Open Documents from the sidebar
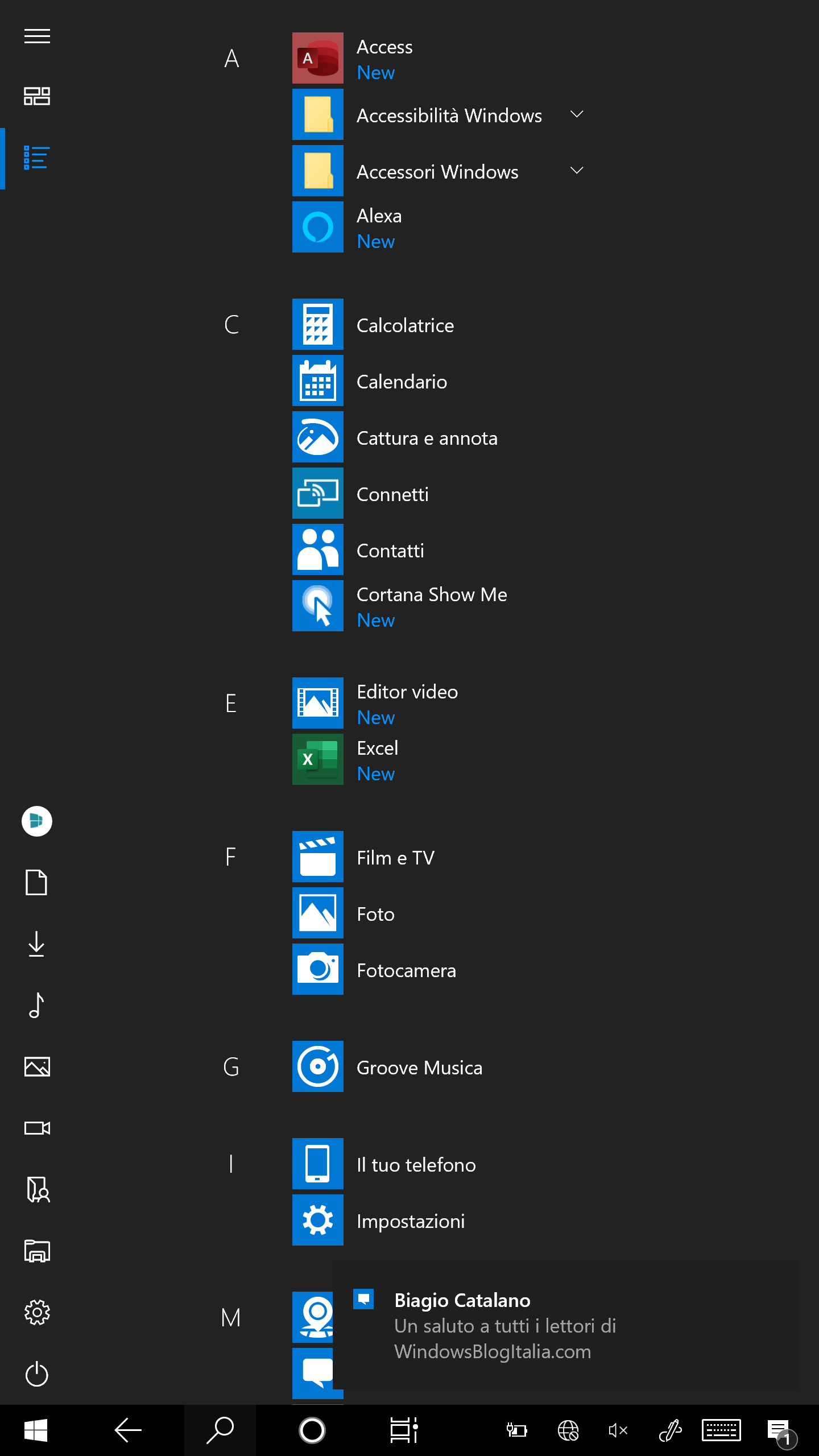 point(37,883)
